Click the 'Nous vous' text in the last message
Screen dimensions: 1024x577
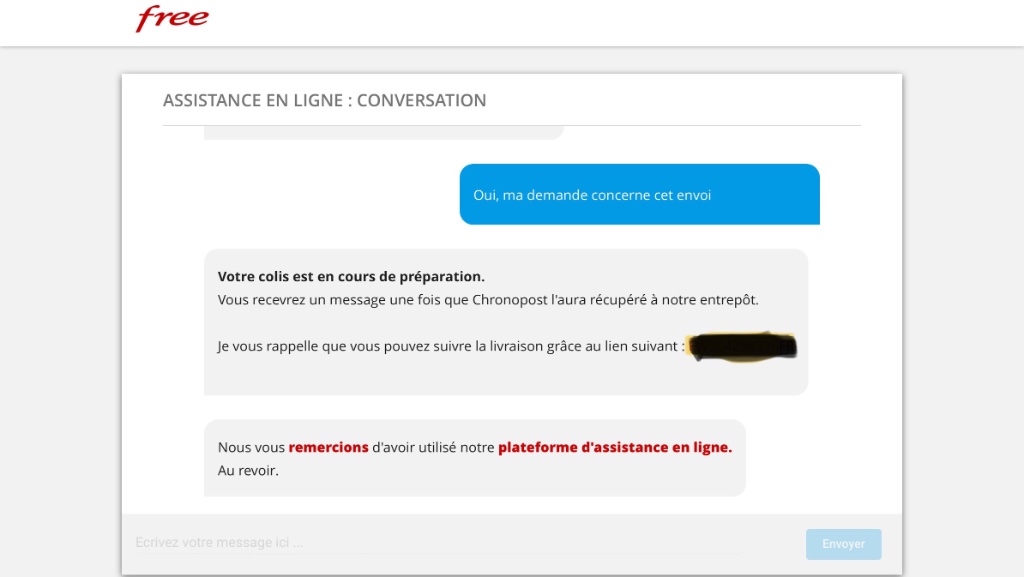[251, 448]
